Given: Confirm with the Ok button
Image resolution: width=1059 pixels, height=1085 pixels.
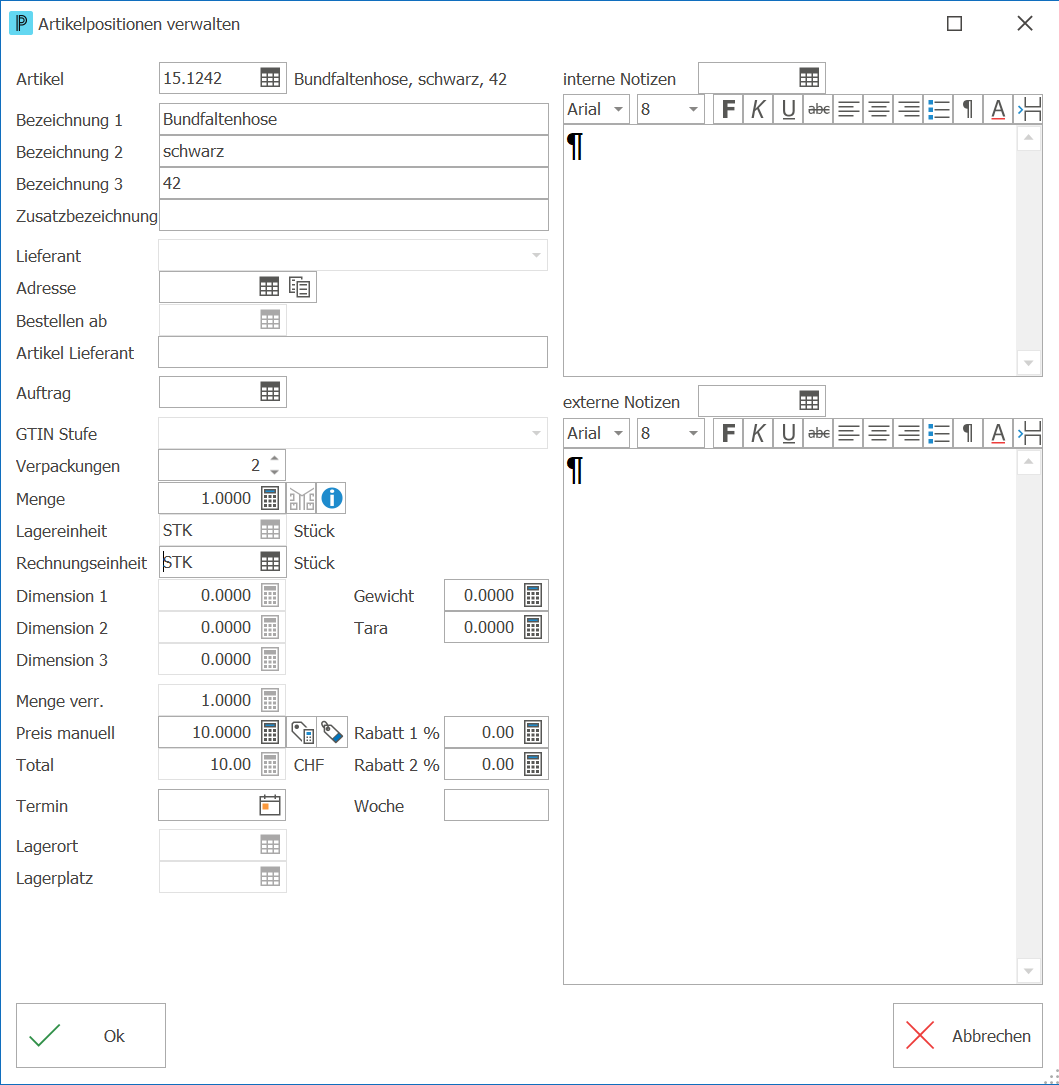Looking at the screenshot, I should coord(91,1035).
